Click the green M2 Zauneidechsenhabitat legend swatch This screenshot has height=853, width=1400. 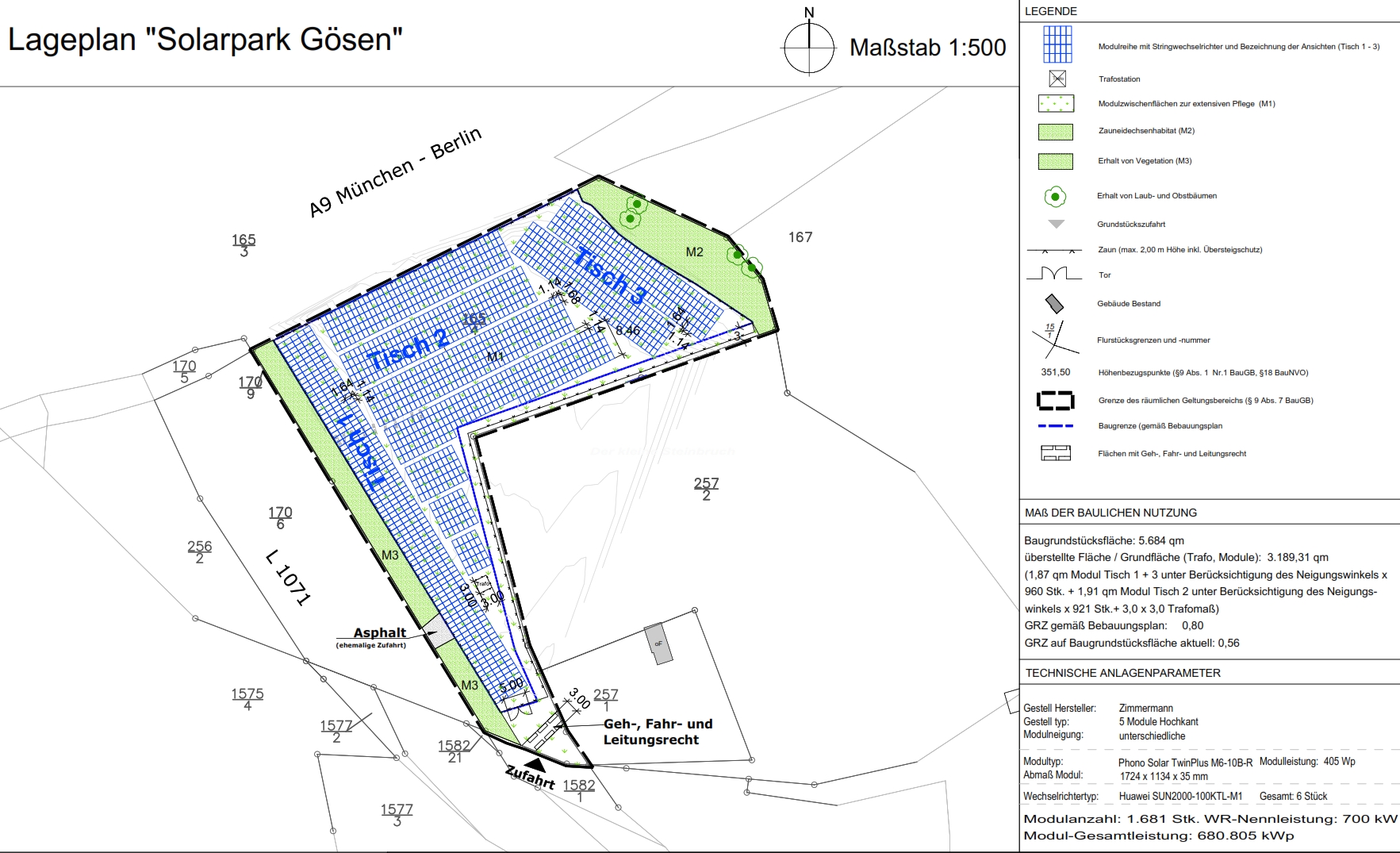coord(1056,132)
